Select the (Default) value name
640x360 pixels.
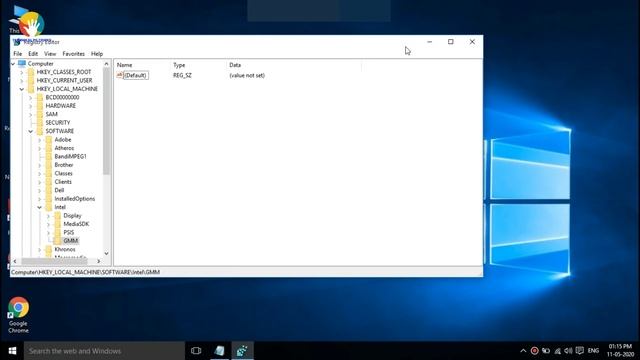[136, 75]
